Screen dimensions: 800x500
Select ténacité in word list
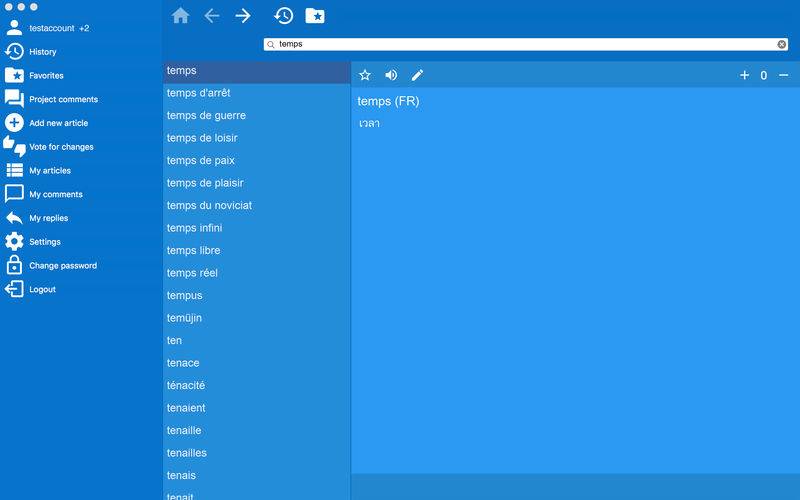257,385
